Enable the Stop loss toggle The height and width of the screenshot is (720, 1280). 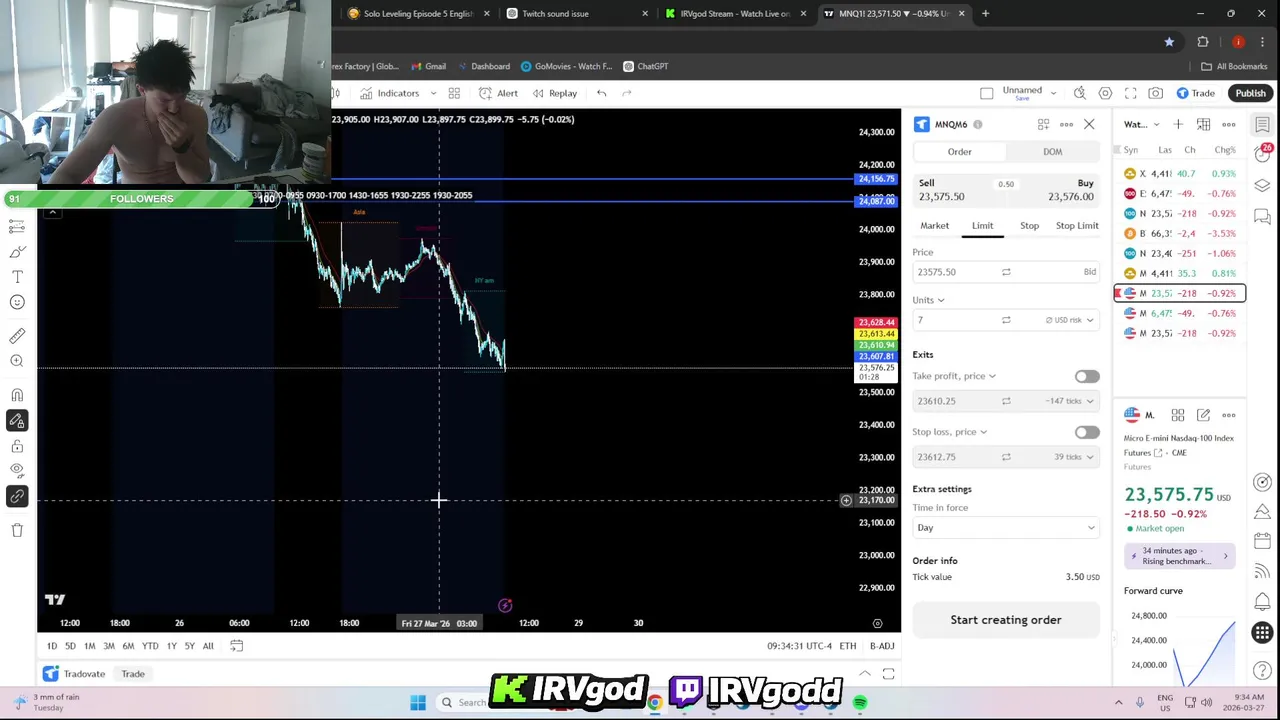(1086, 433)
